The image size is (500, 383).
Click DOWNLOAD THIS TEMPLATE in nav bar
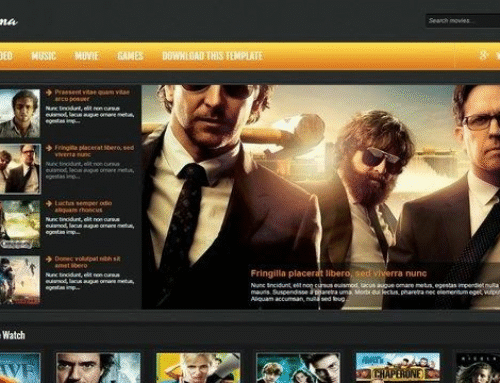tap(212, 56)
